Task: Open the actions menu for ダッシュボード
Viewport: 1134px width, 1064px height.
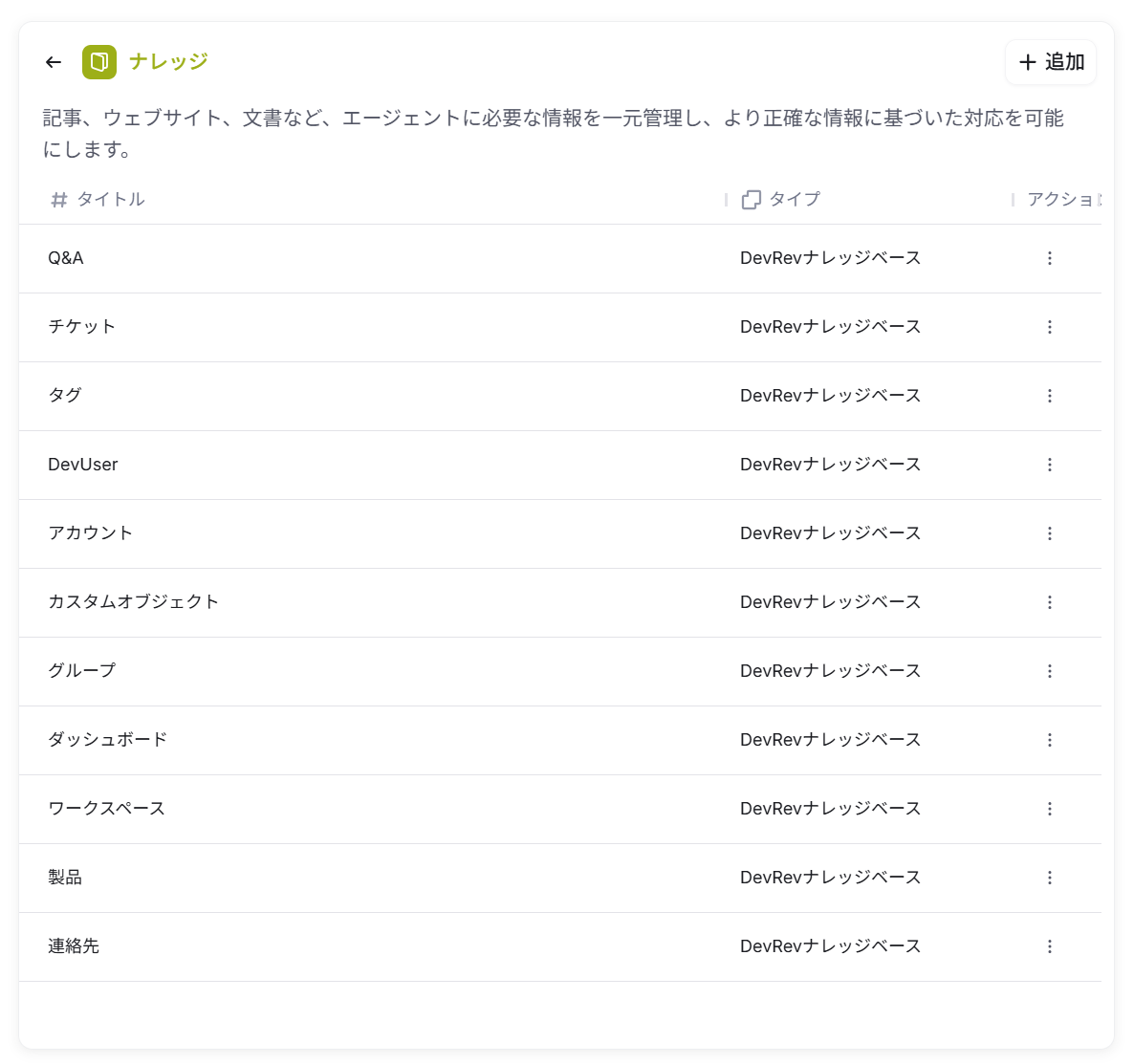Action: [1050, 740]
